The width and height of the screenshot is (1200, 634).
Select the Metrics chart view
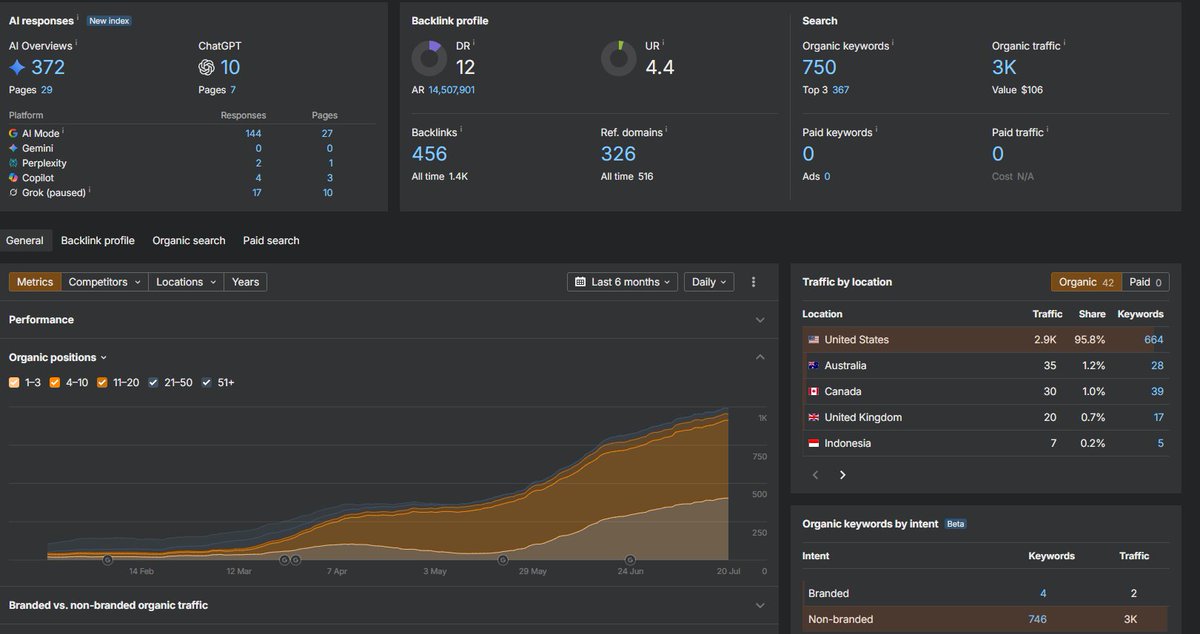(35, 282)
